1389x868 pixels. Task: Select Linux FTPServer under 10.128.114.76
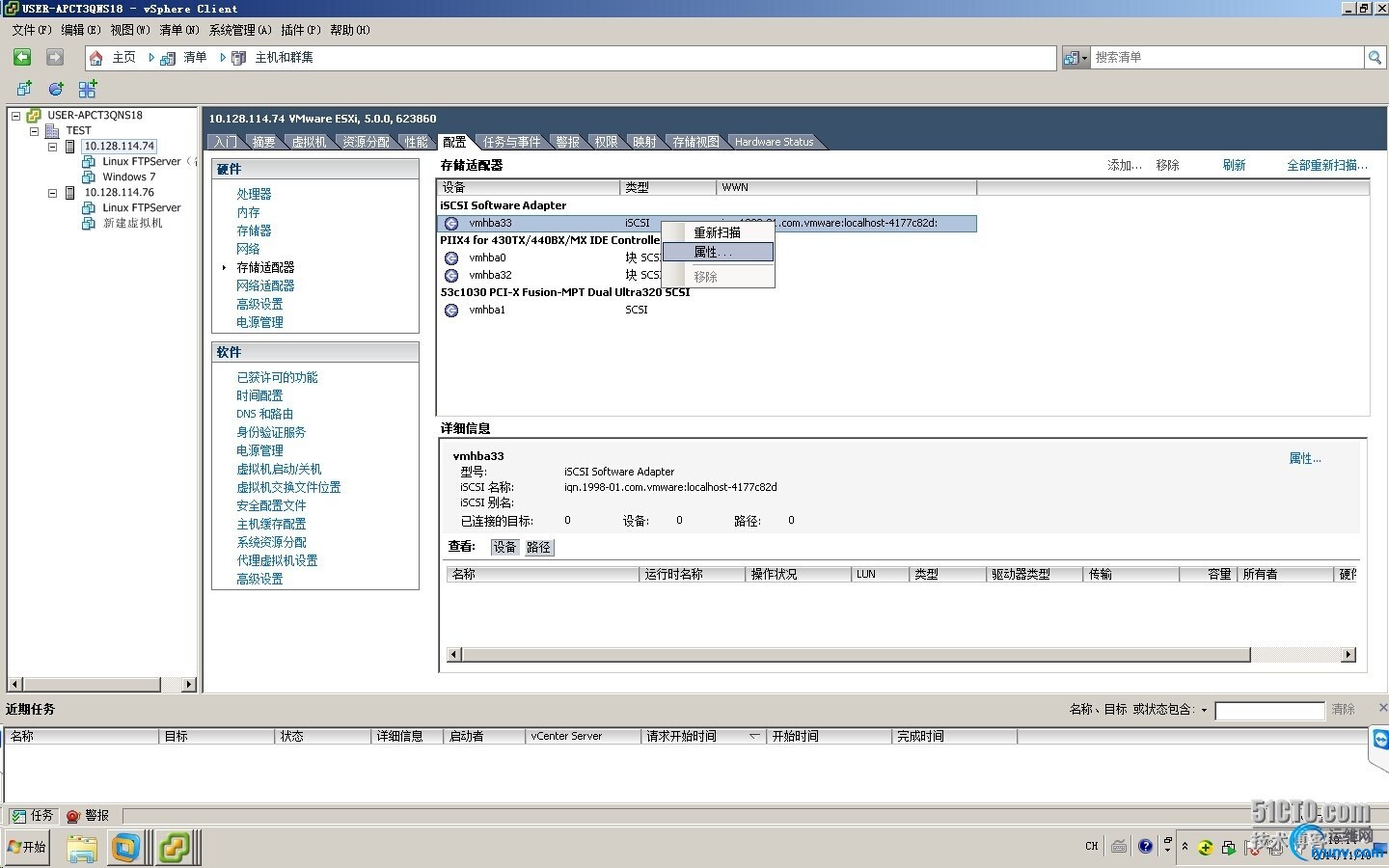[142, 207]
